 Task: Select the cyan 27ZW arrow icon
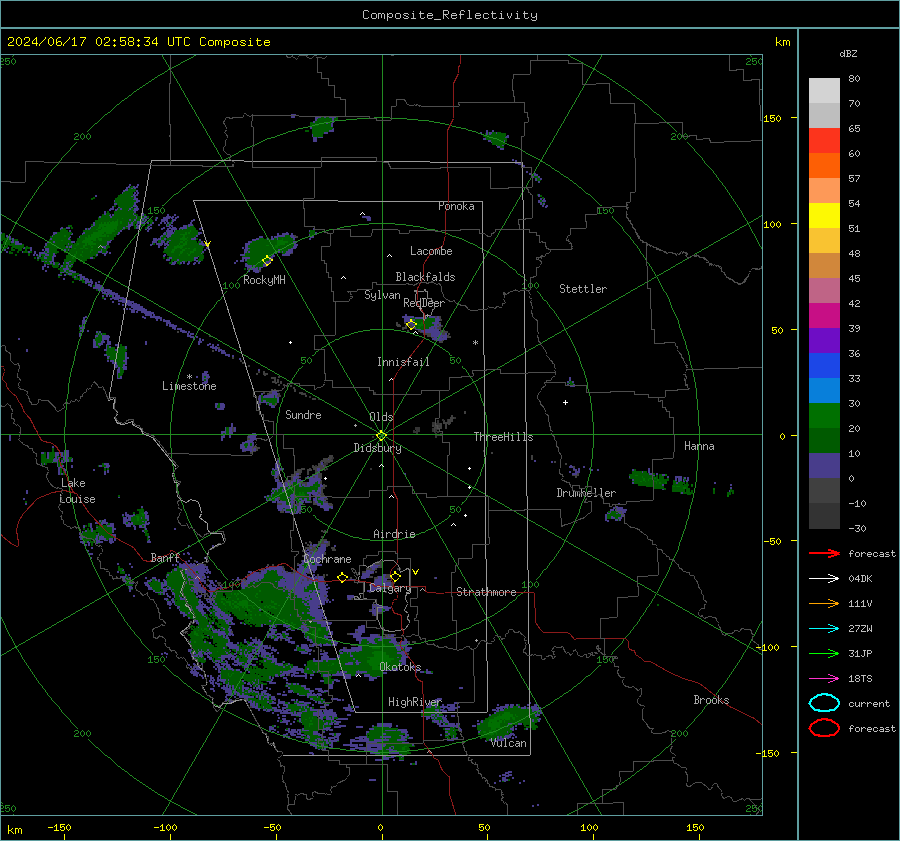click(824, 629)
